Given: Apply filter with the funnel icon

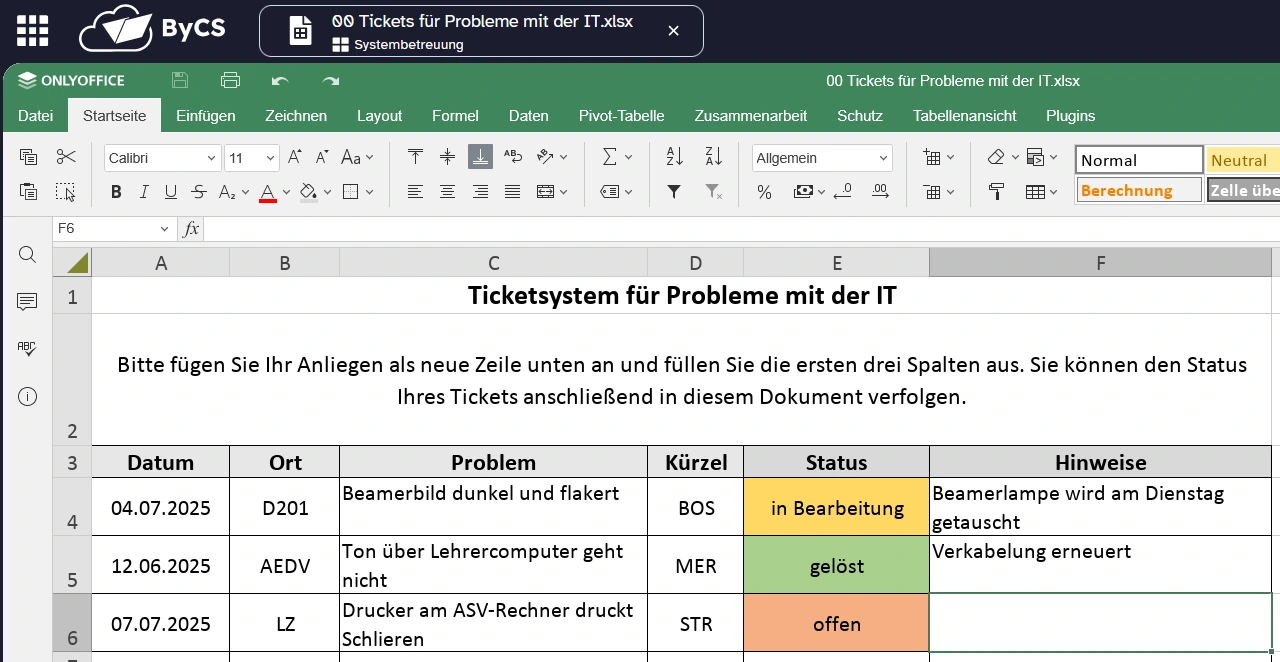Looking at the screenshot, I should coord(674,192).
